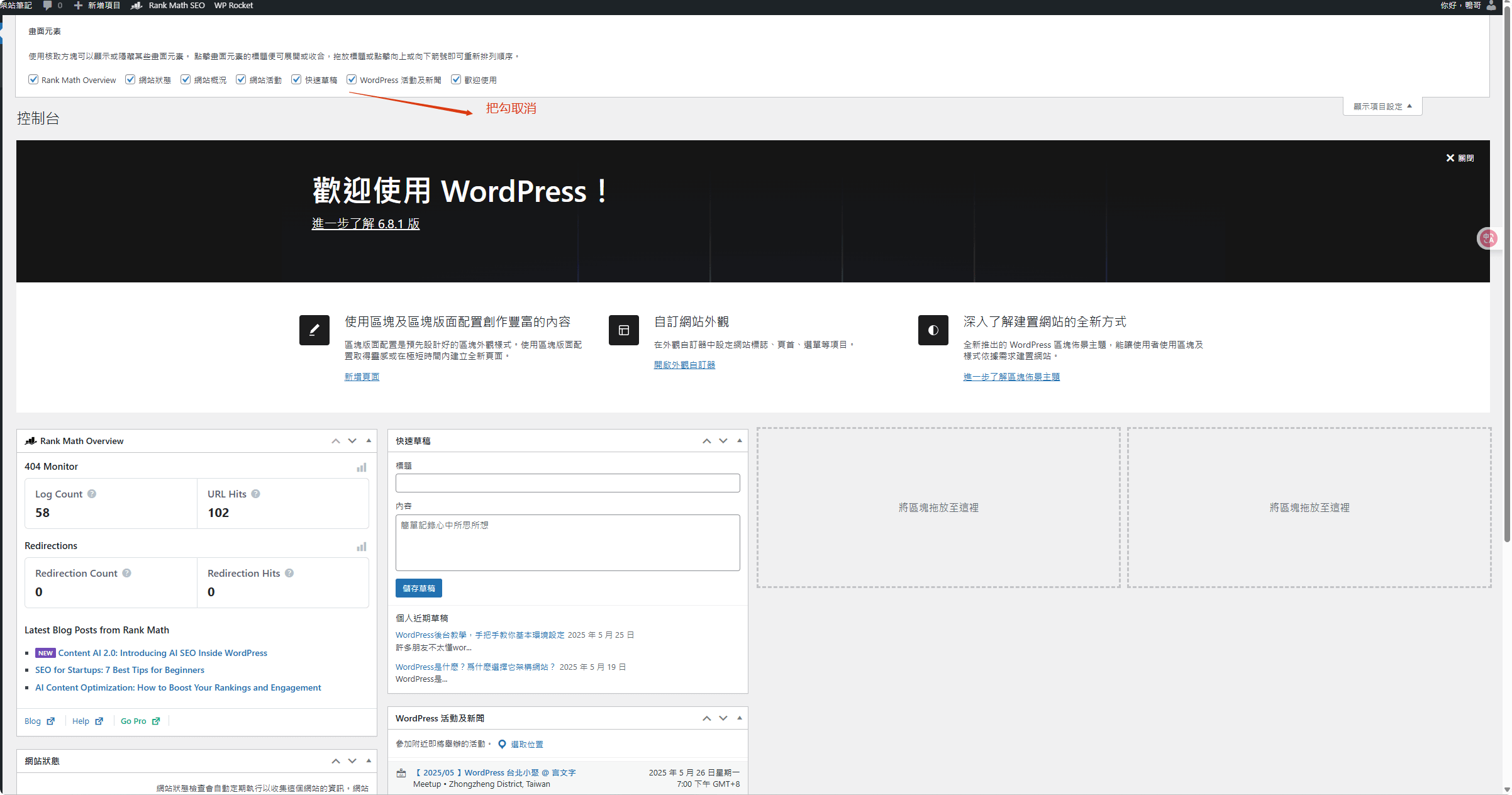Image resolution: width=1512 pixels, height=795 pixels.
Task: Collapse the WordPress 活動及新聞 panel toggle
Action: [740, 718]
